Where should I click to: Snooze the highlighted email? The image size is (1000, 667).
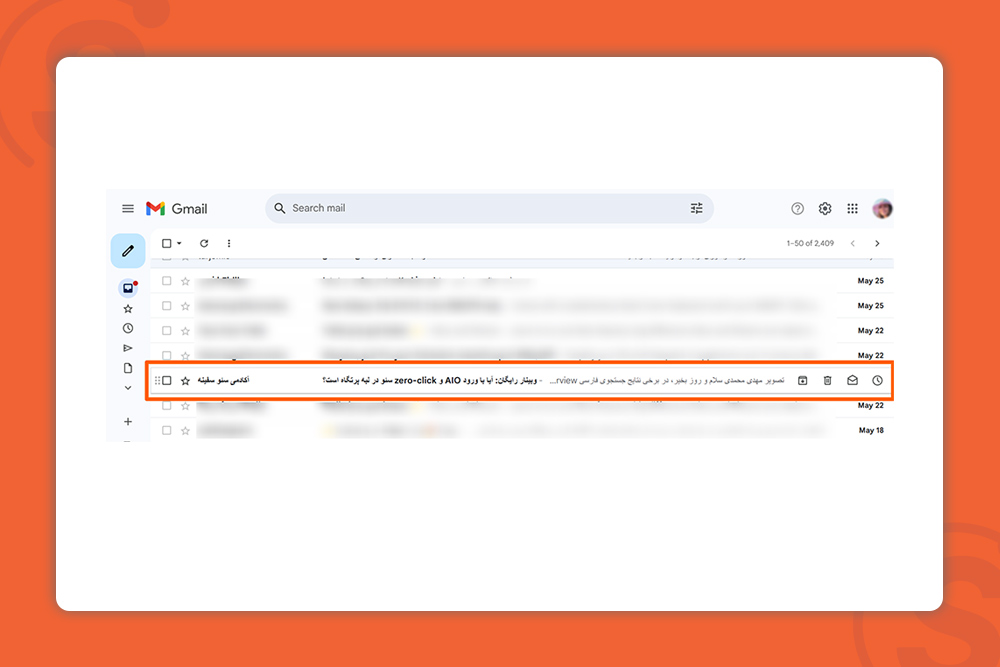(x=878, y=381)
